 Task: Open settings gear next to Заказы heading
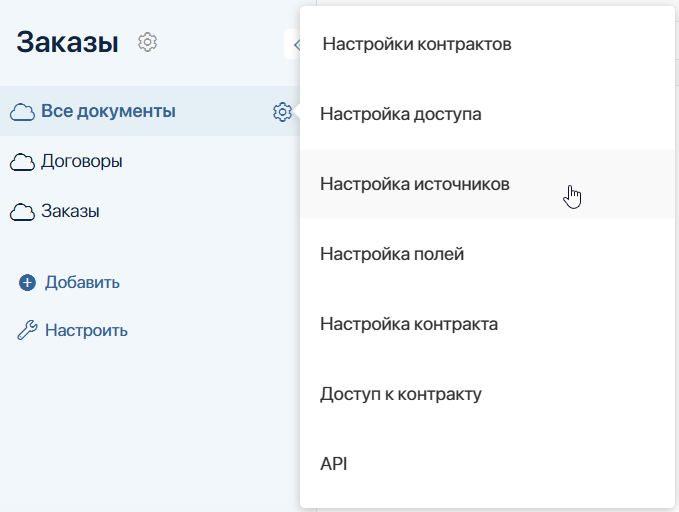tap(147, 42)
